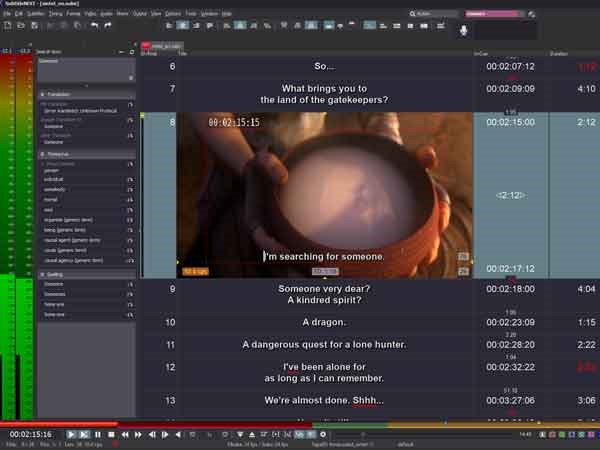This screenshot has height=450, width=600.
Task: Select subtitle 10 'A dragon.'
Action: click(324, 322)
